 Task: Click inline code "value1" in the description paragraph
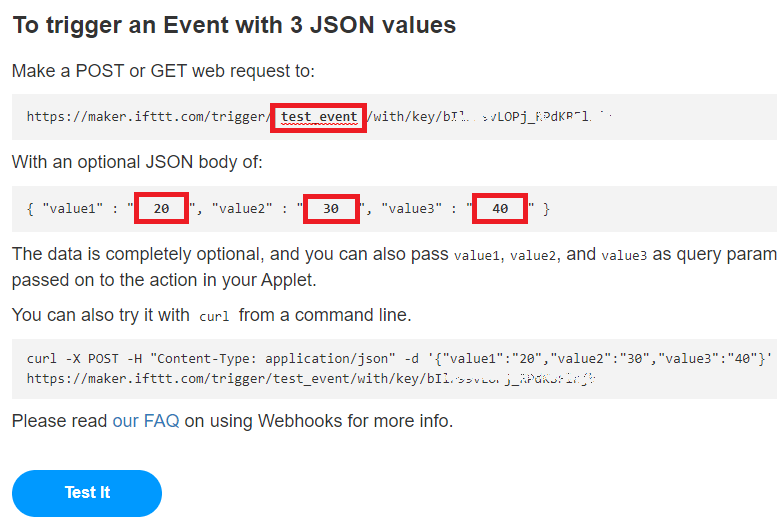[478, 255]
